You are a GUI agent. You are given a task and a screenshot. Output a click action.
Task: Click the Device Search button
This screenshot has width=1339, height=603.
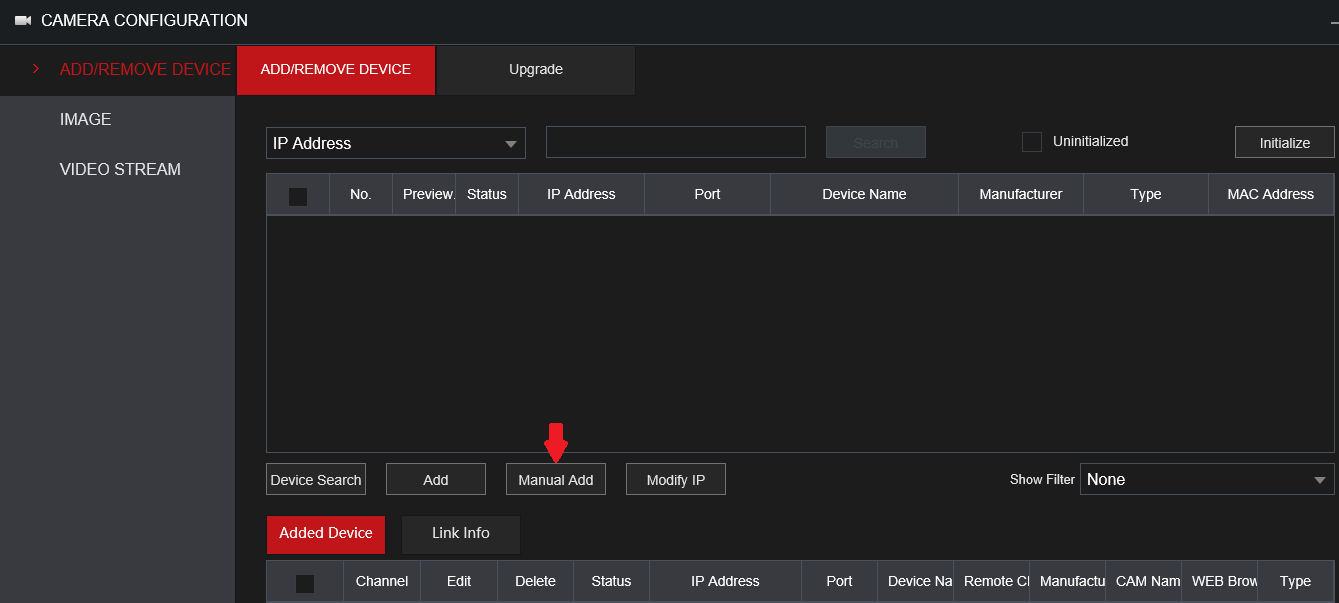pyautogui.click(x=315, y=479)
